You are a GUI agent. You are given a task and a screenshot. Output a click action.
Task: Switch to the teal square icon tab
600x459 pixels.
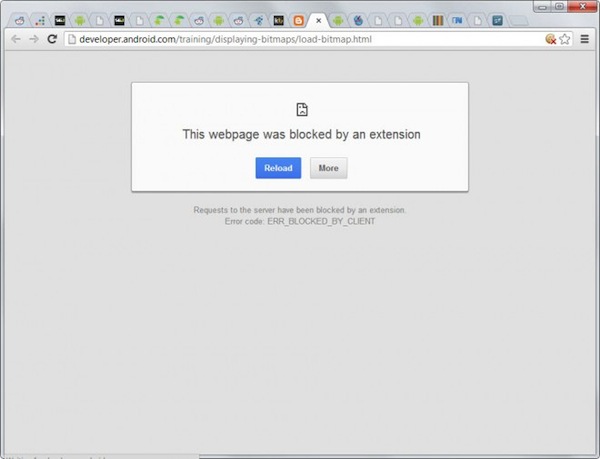497,21
